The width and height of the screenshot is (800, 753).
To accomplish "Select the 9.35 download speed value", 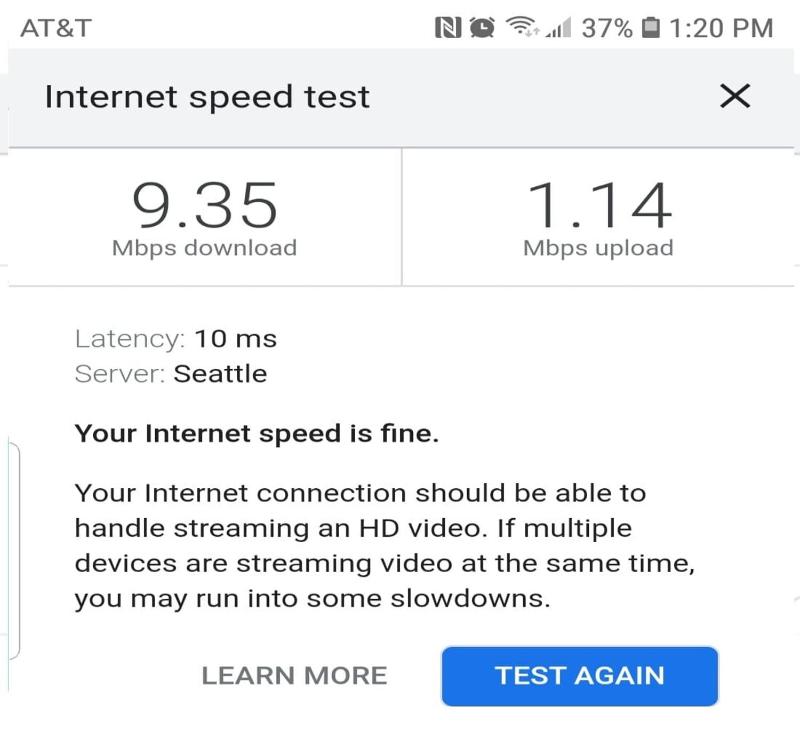I will (x=205, y=205).
